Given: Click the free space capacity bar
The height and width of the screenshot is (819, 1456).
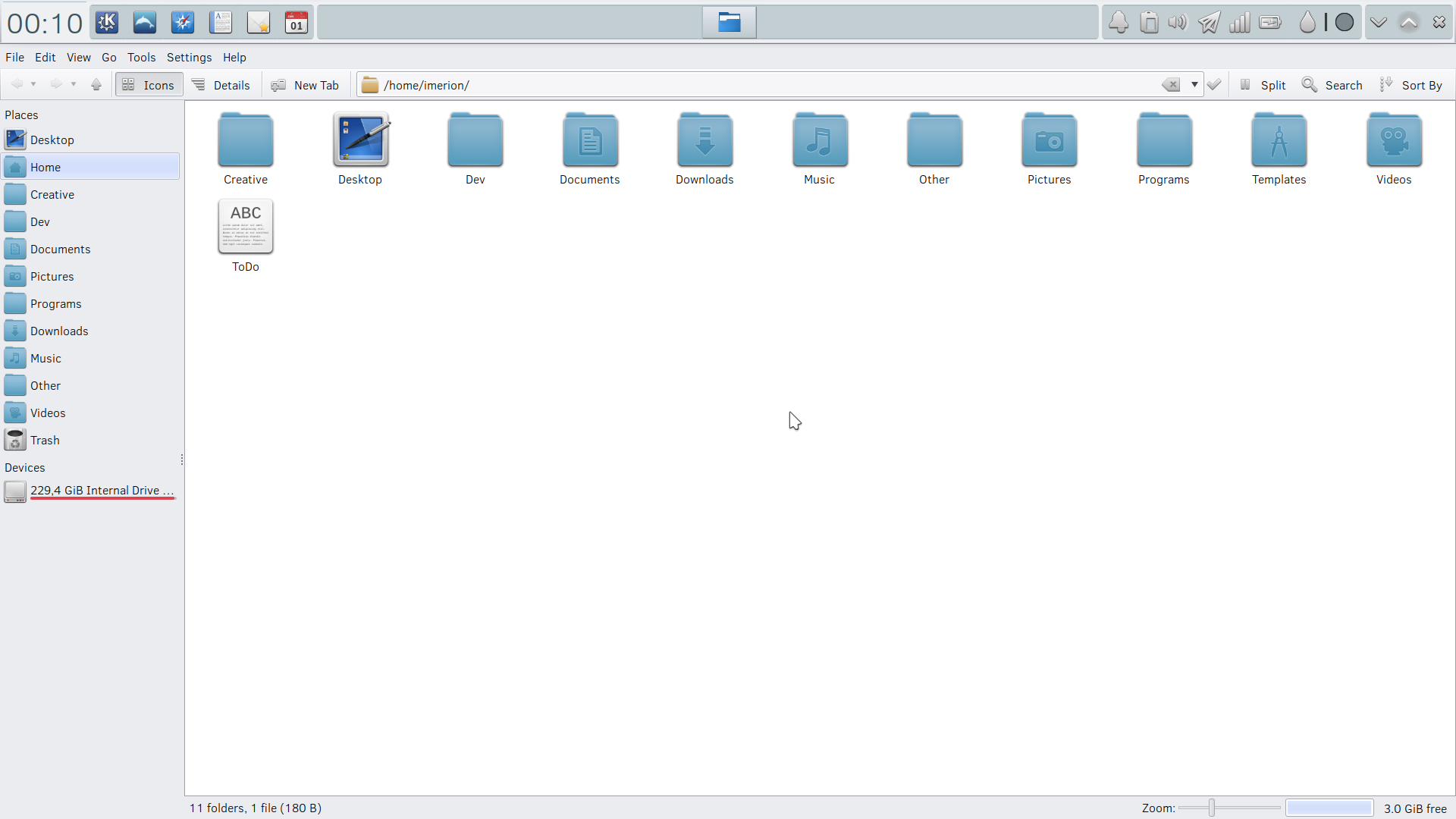Looking at the screenshot, I should point(1329,808).
